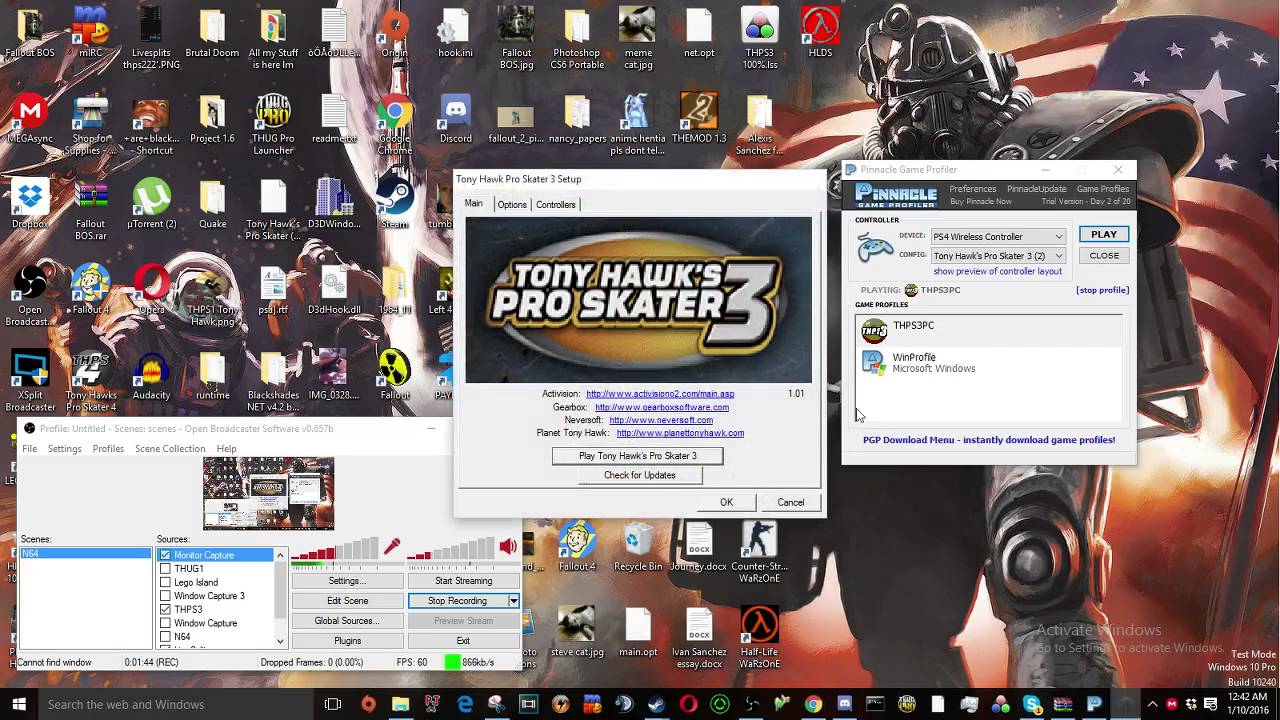Open MEGAsync desktop icon
The height and width of the screenshot is (720, 1280).
pos(30,120)
